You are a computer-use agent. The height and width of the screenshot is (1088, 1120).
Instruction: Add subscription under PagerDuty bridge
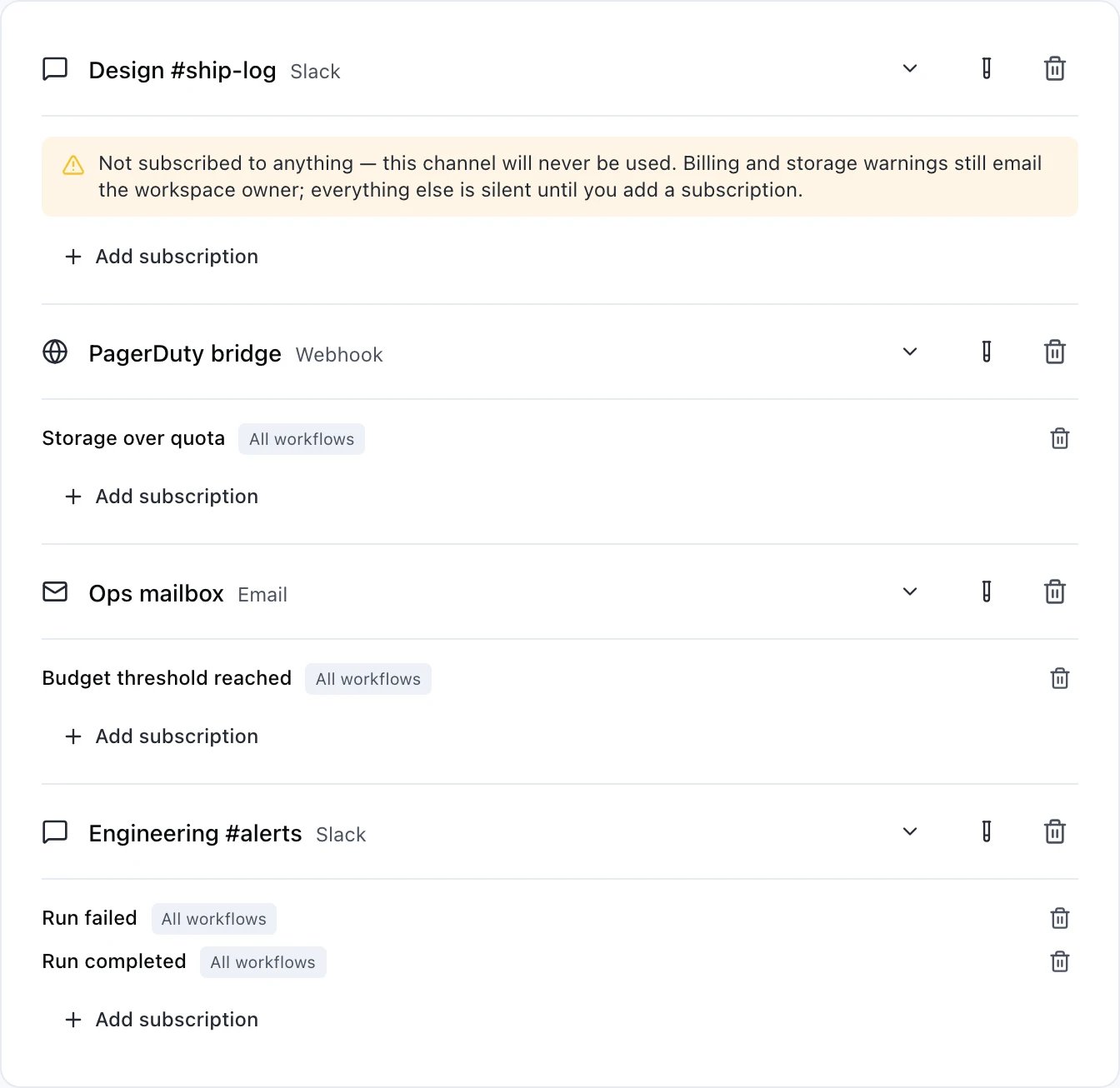coord(162,497)
